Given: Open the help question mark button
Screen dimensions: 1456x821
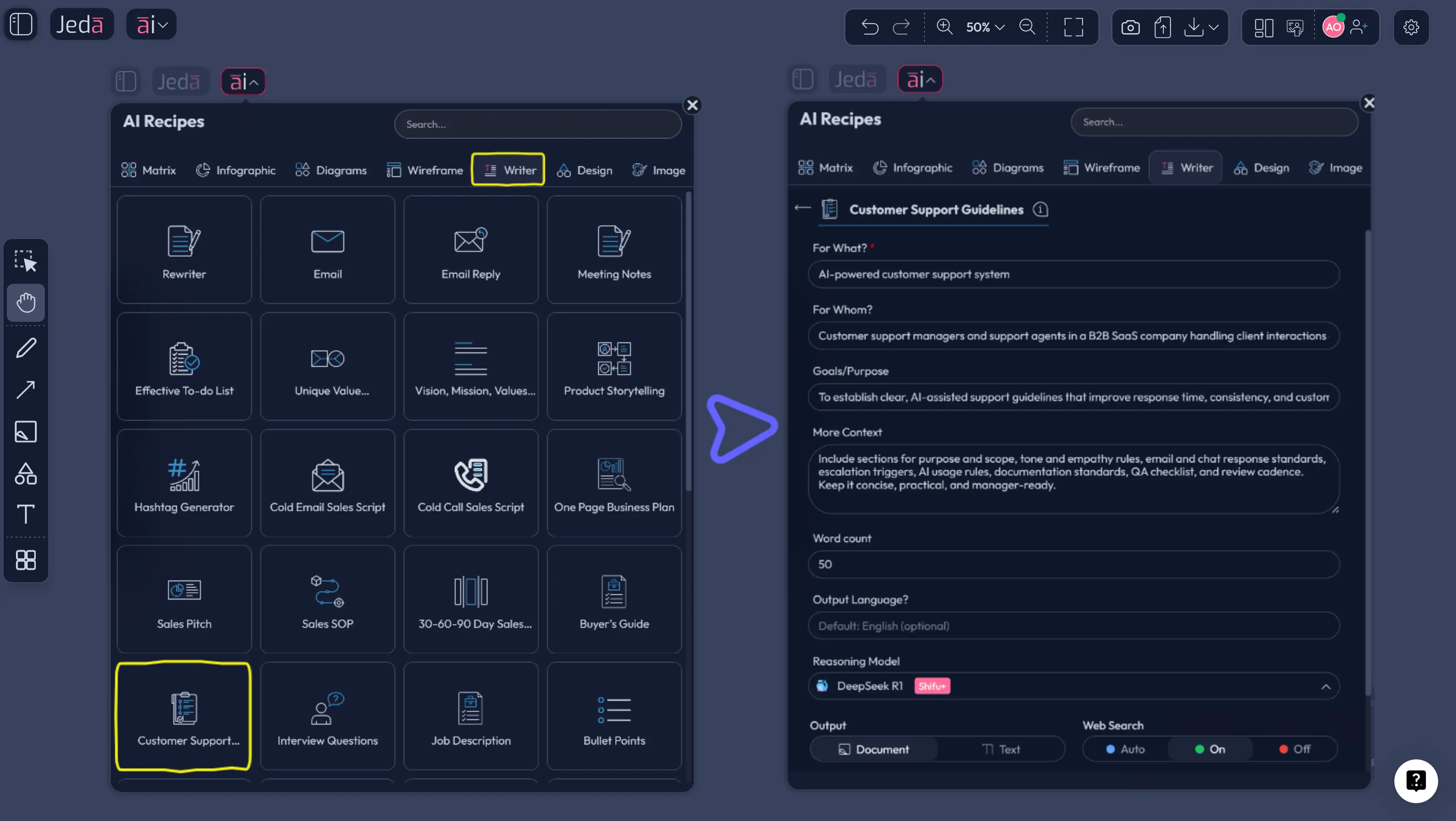Looking at the screenshot, I should coord(1416,781).
